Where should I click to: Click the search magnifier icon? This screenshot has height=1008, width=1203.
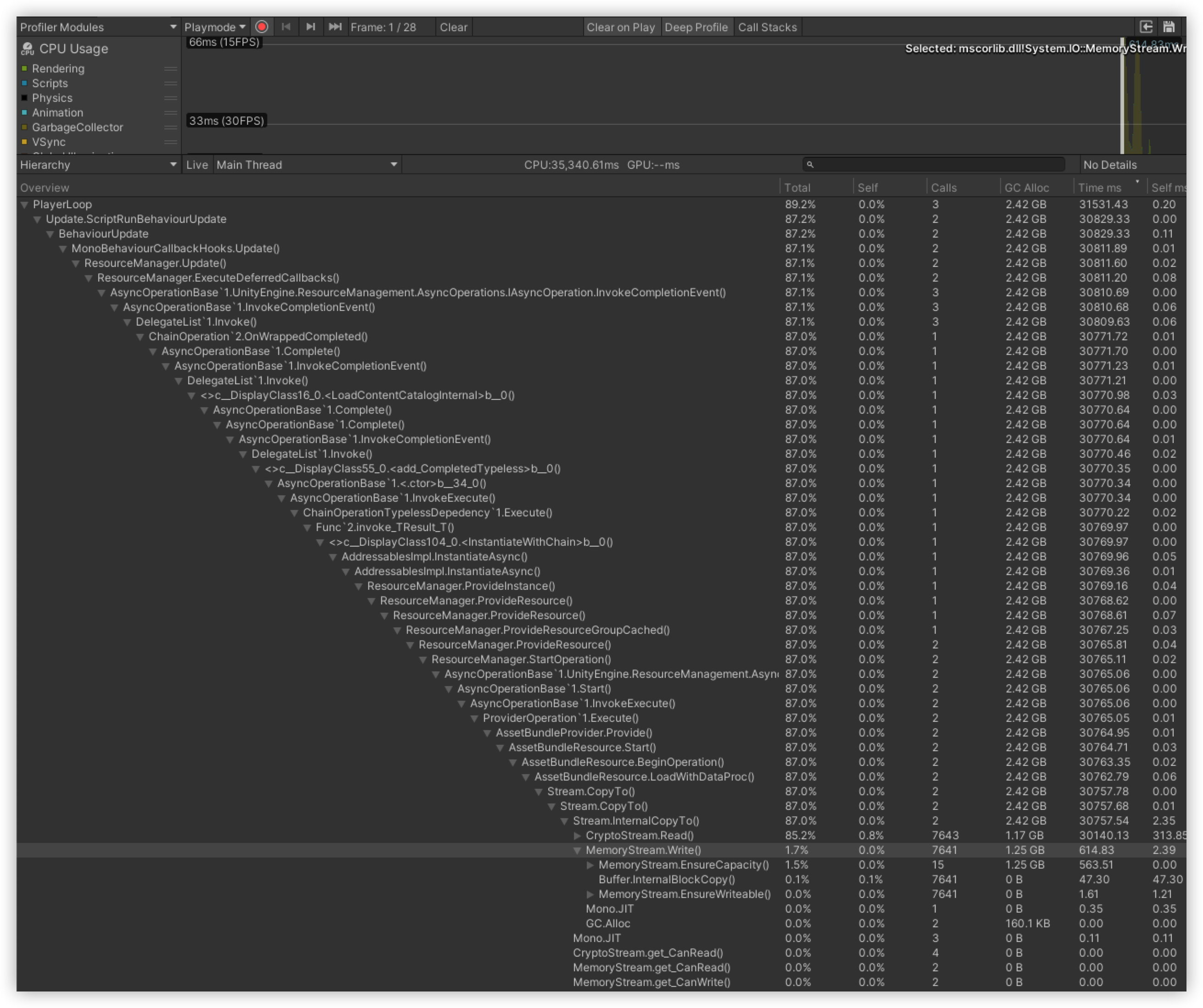[x=810, y=165]
